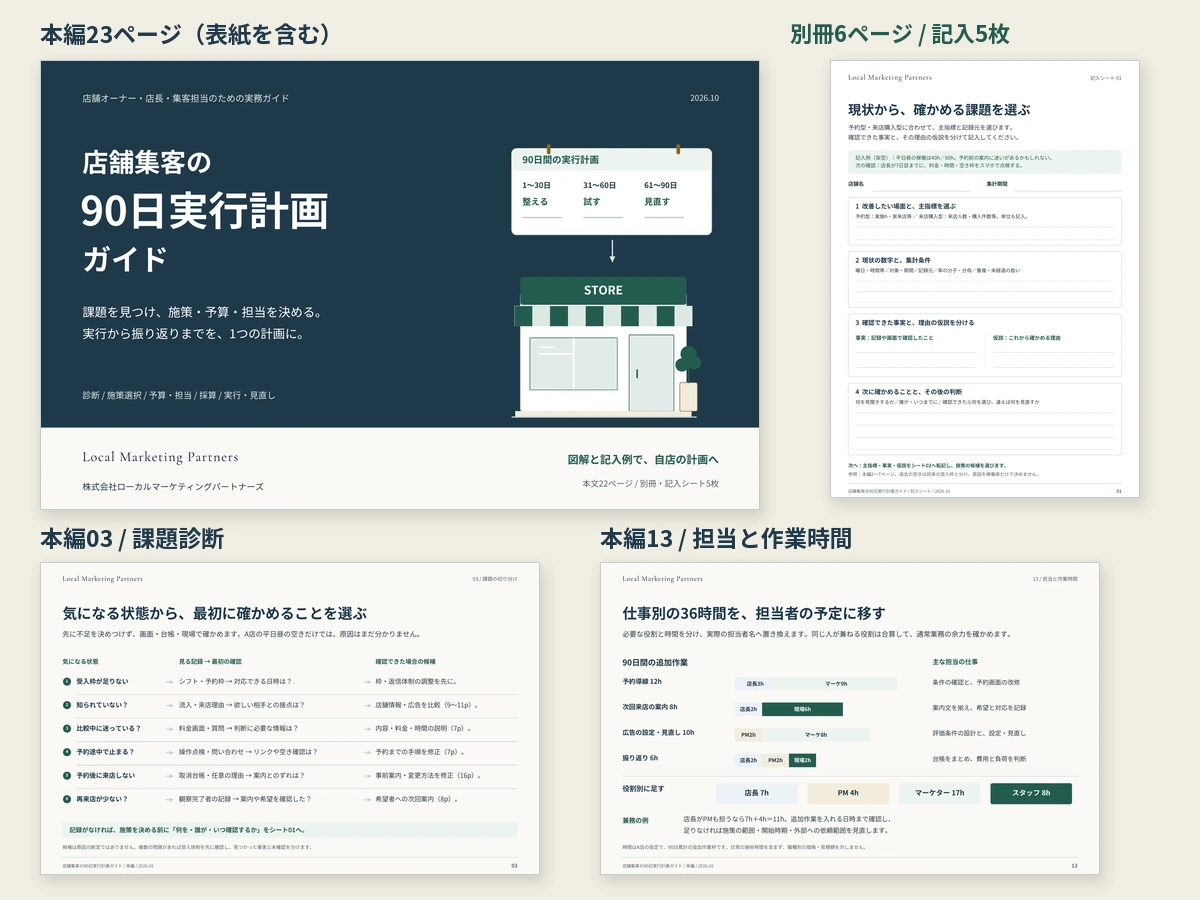Click the cover text 店舗集客の
The width and height of the screenshot is (1200, 900).
point(147,162)
